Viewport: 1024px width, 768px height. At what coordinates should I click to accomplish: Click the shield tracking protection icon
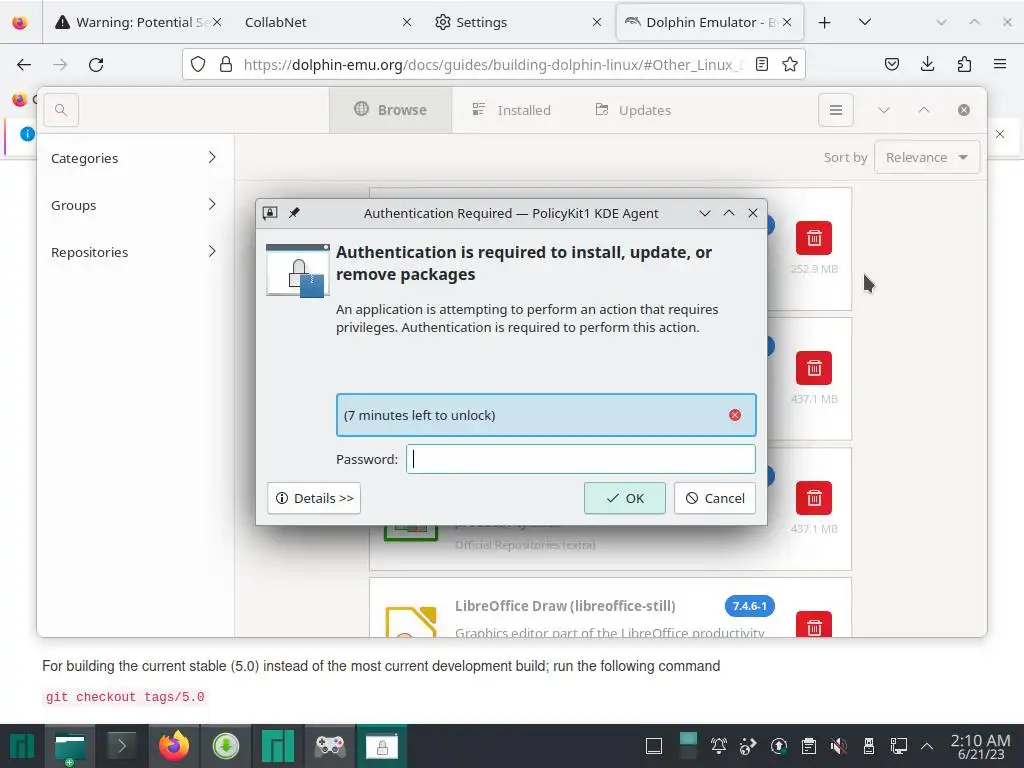coord(198,64)
